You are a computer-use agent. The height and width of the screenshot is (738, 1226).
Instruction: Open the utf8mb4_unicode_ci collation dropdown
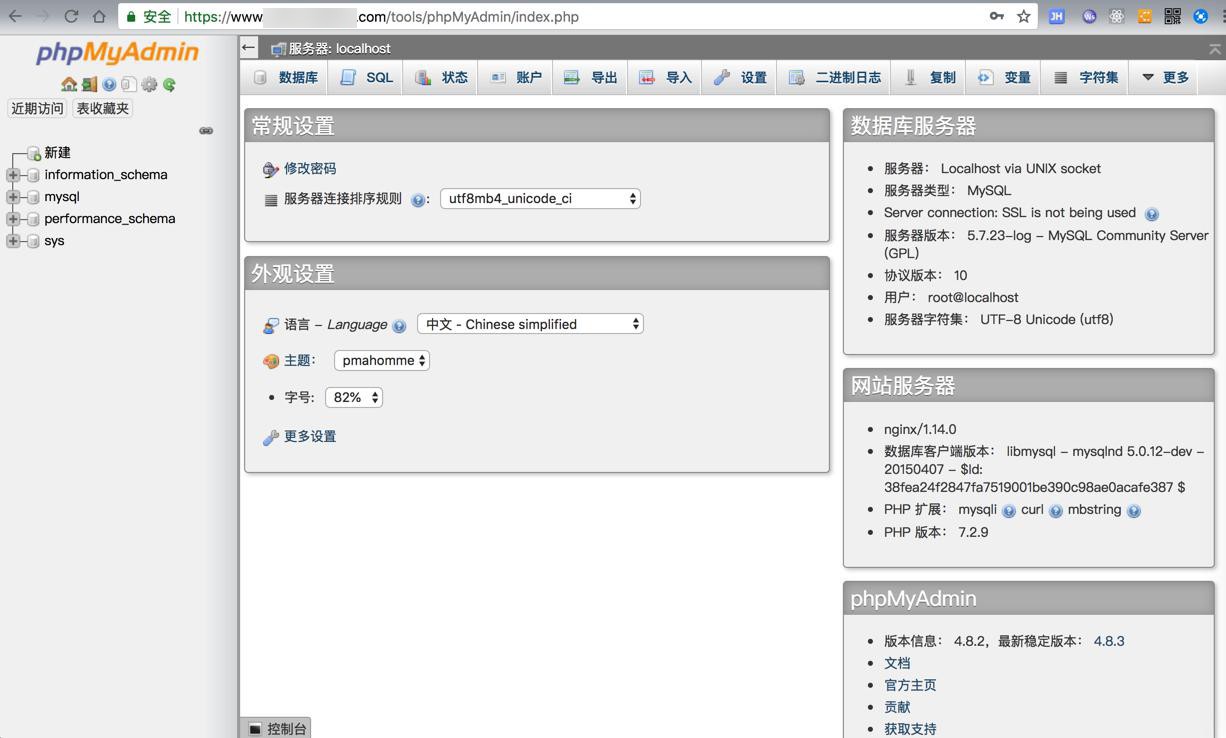pos(540,198)
